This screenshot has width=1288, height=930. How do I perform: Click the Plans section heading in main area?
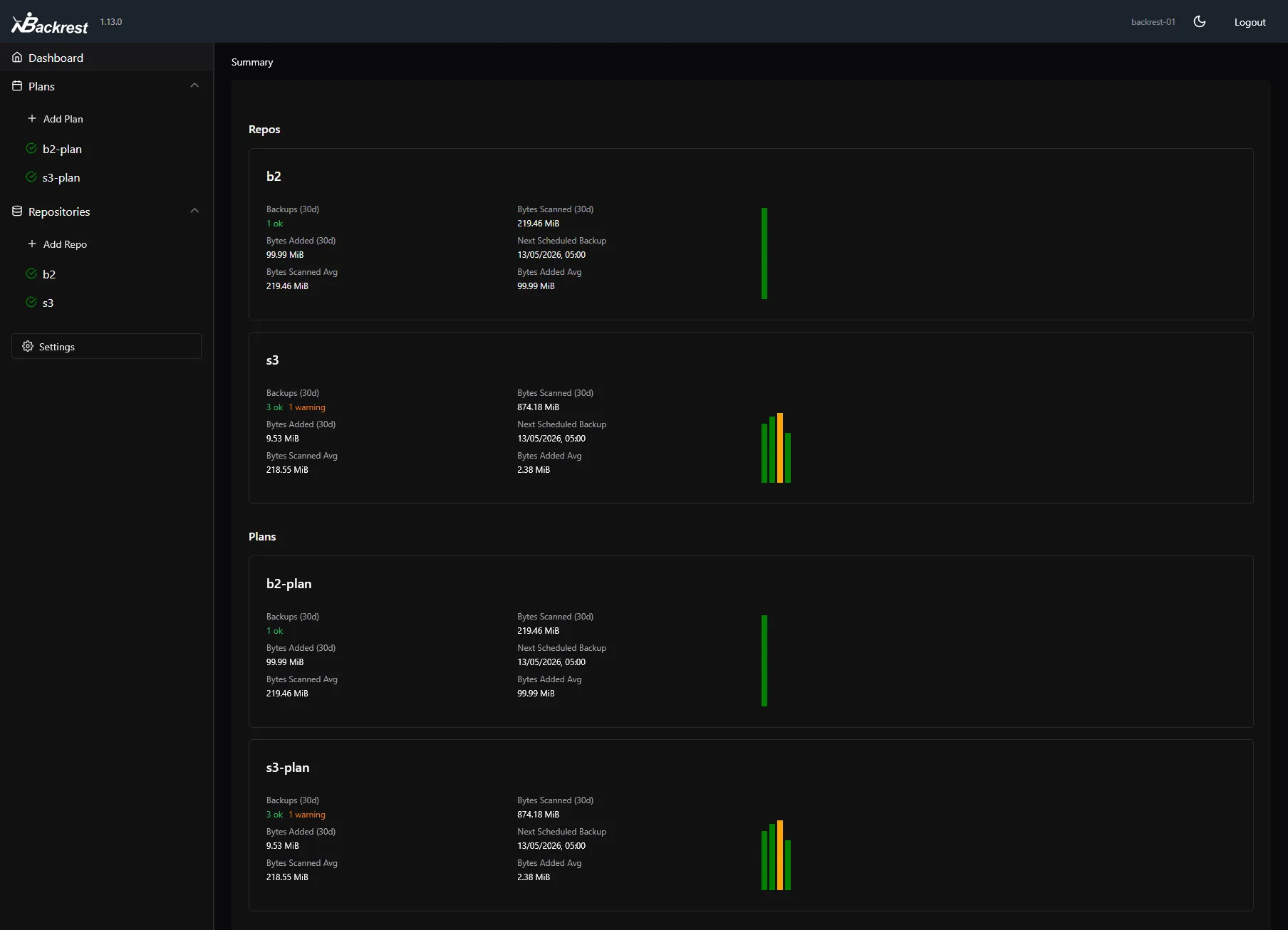click(262, 537)
